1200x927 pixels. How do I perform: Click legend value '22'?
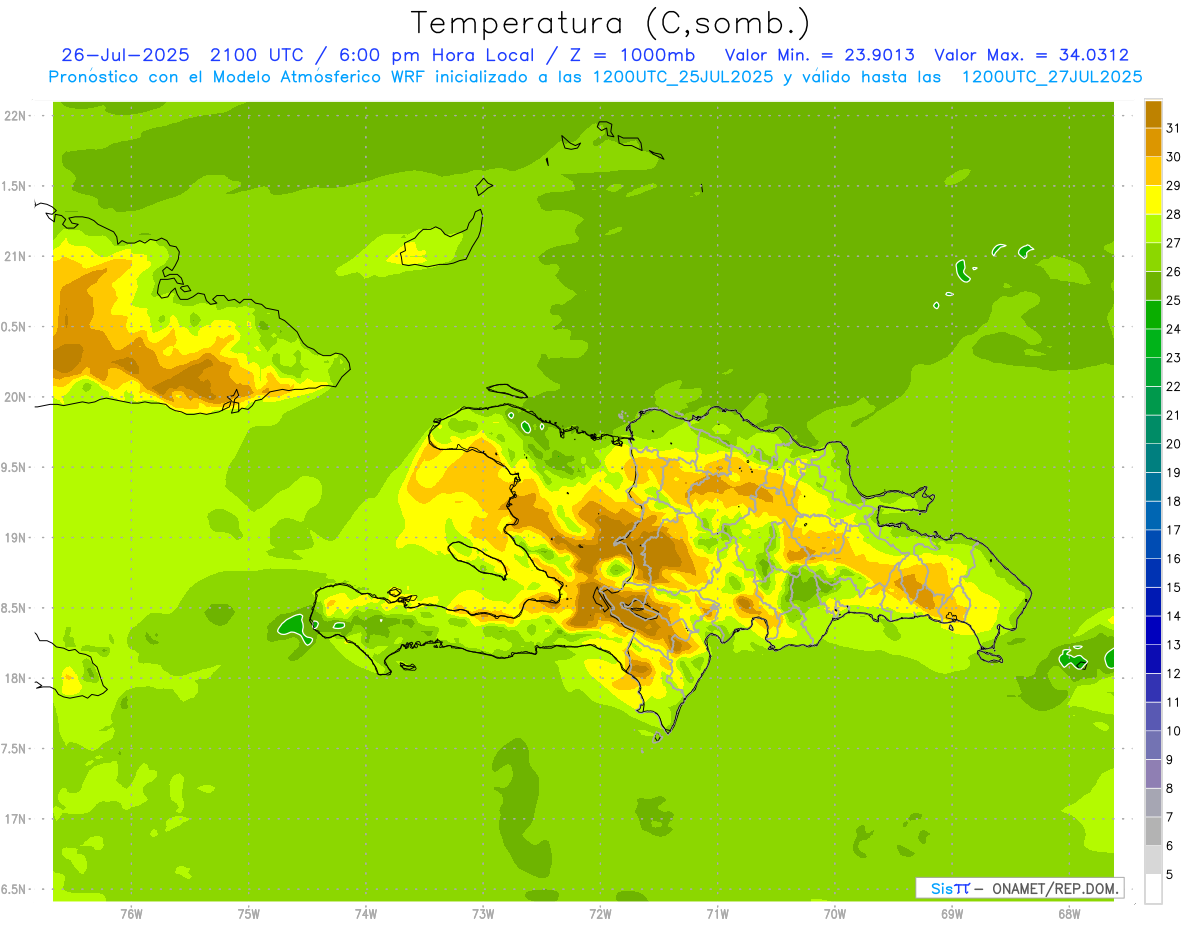point(1174,386)
